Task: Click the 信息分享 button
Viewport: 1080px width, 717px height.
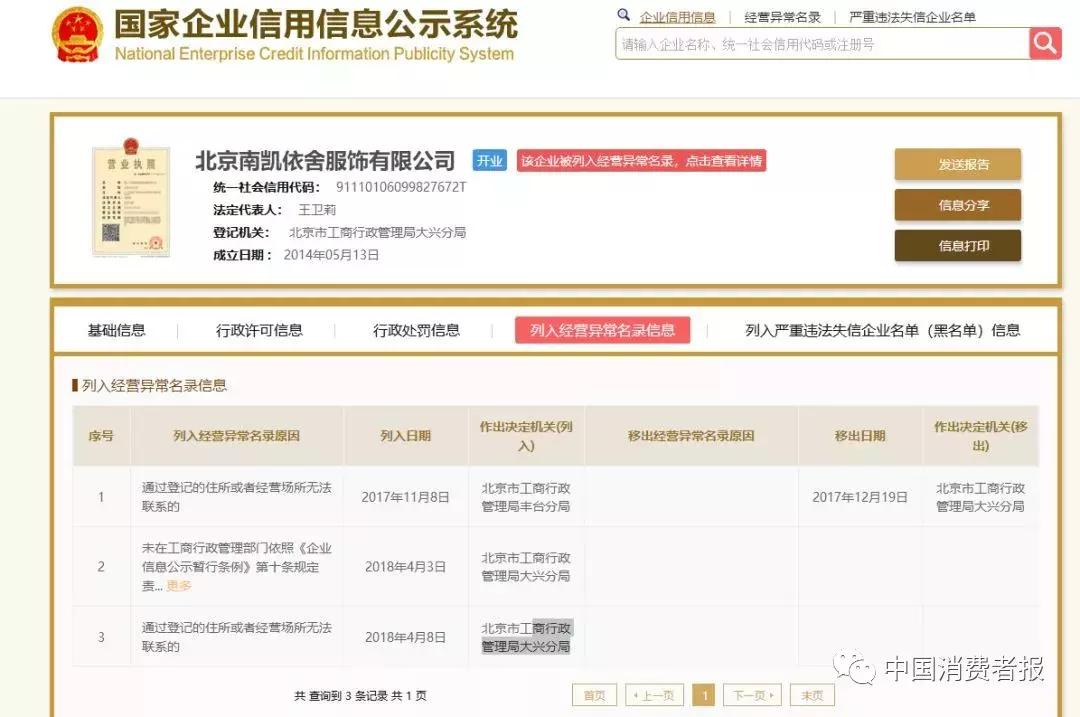Action: tap(956, 205)
